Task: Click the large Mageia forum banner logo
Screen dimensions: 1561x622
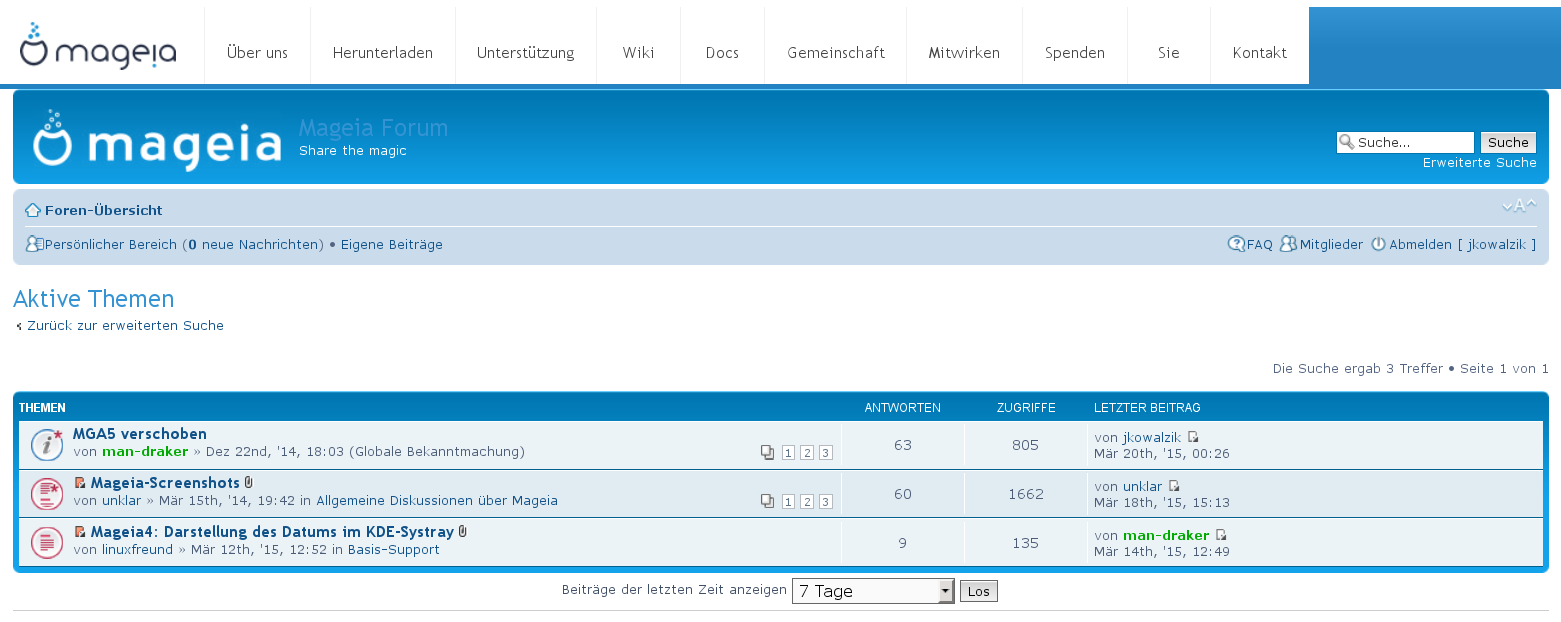Action: click(157, 140)
